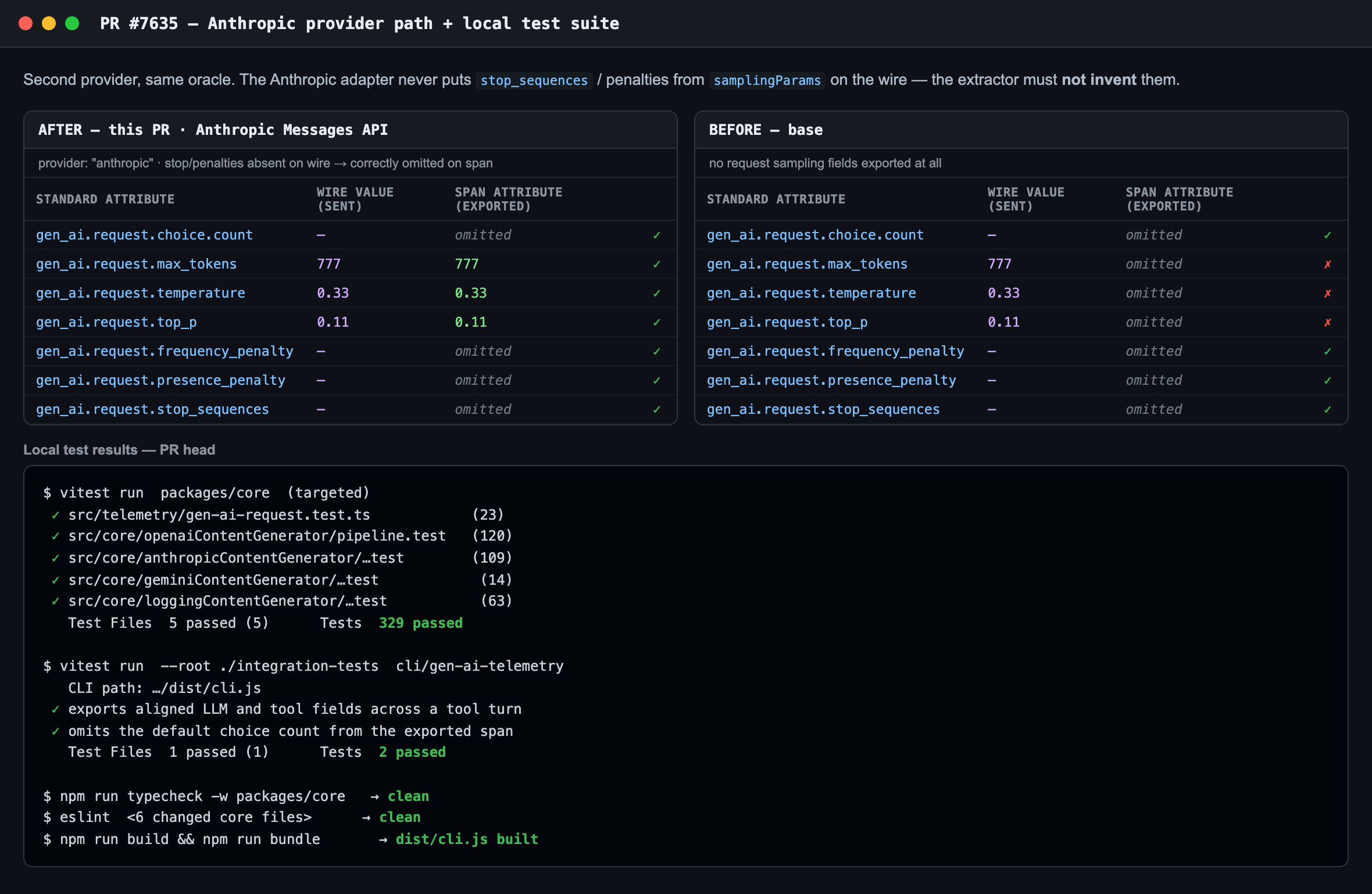Click check mark beside loggingContentGenerator test
Image resolution: width=1372 pixels, height=894 pixels.
pyautogui.click(x=55, y=601)
